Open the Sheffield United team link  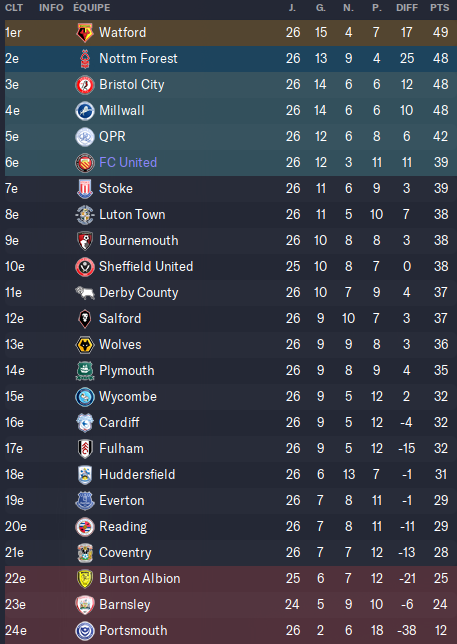pos(146,267)
